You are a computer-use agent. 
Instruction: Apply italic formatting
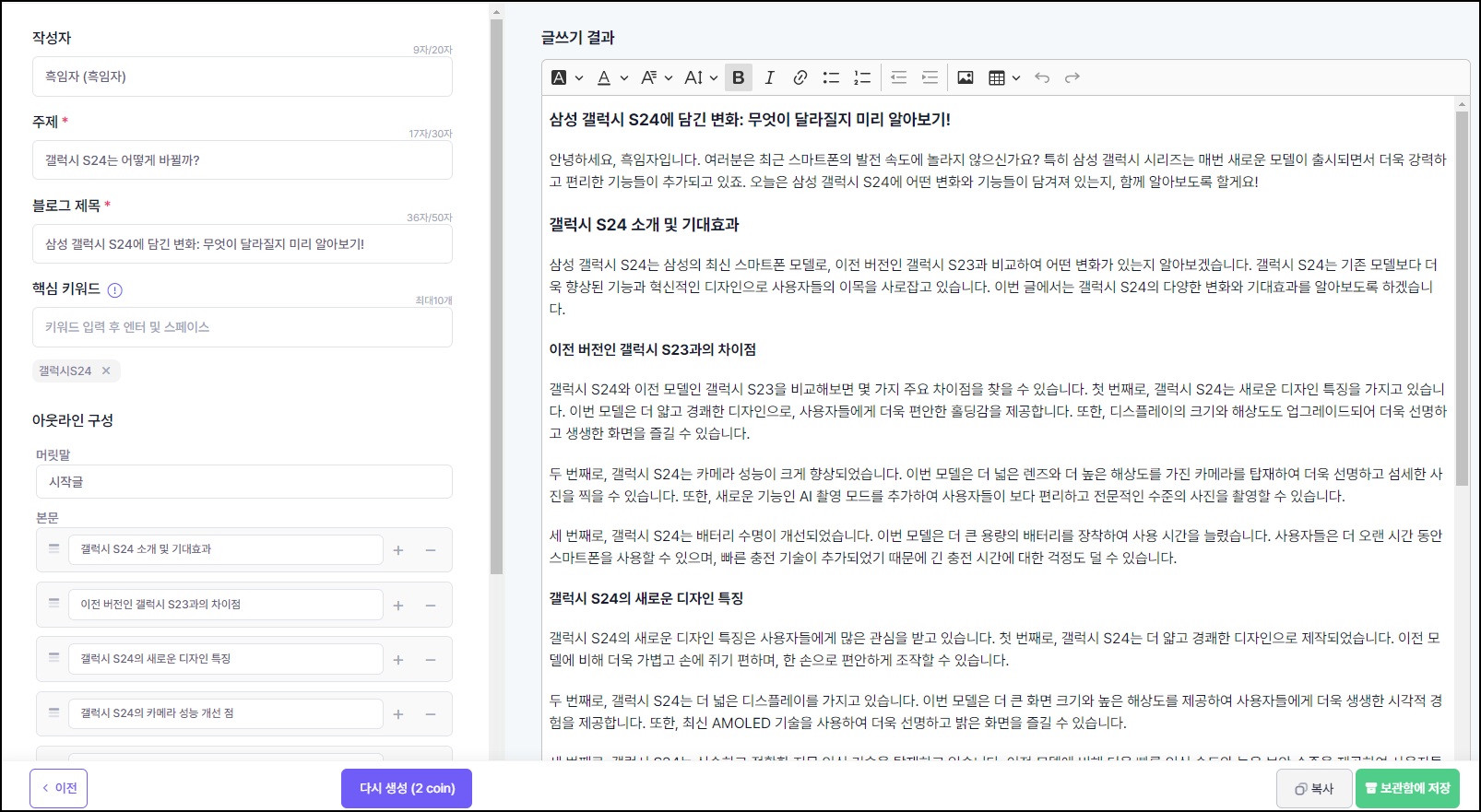coord(769,77)
